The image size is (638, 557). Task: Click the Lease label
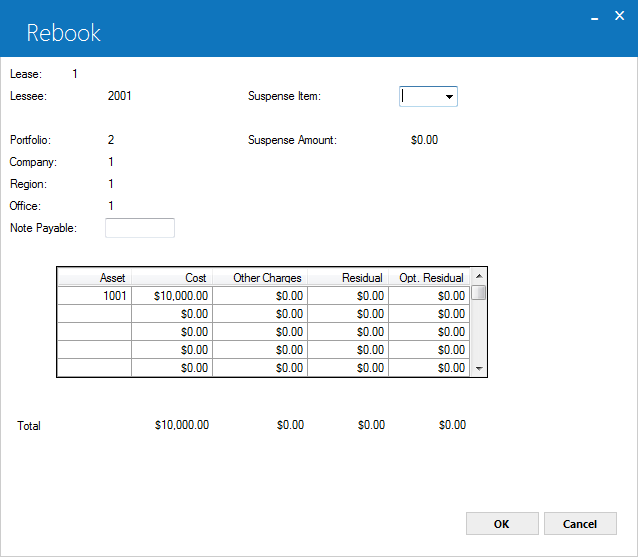tap(26, 74)
